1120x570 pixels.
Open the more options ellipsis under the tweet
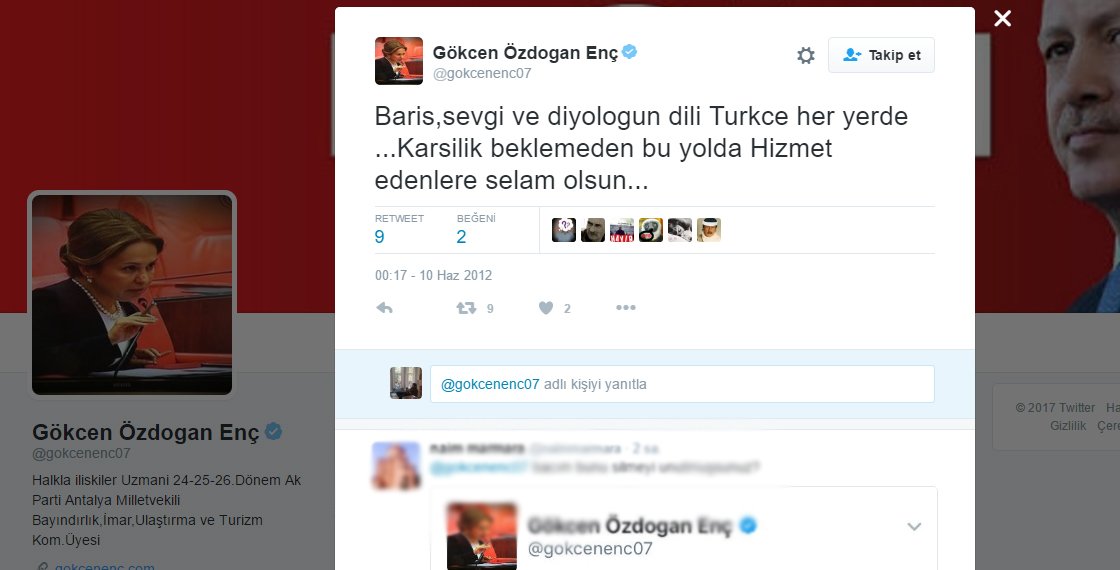(626, 308)
